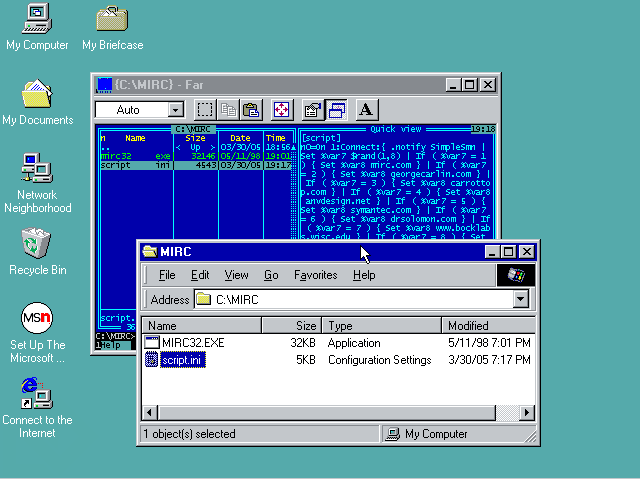The height and width of the screenshot is (480, 640).
Task: Click the Copy icon in Far toolbar
Action: click(x=228, y=110)
